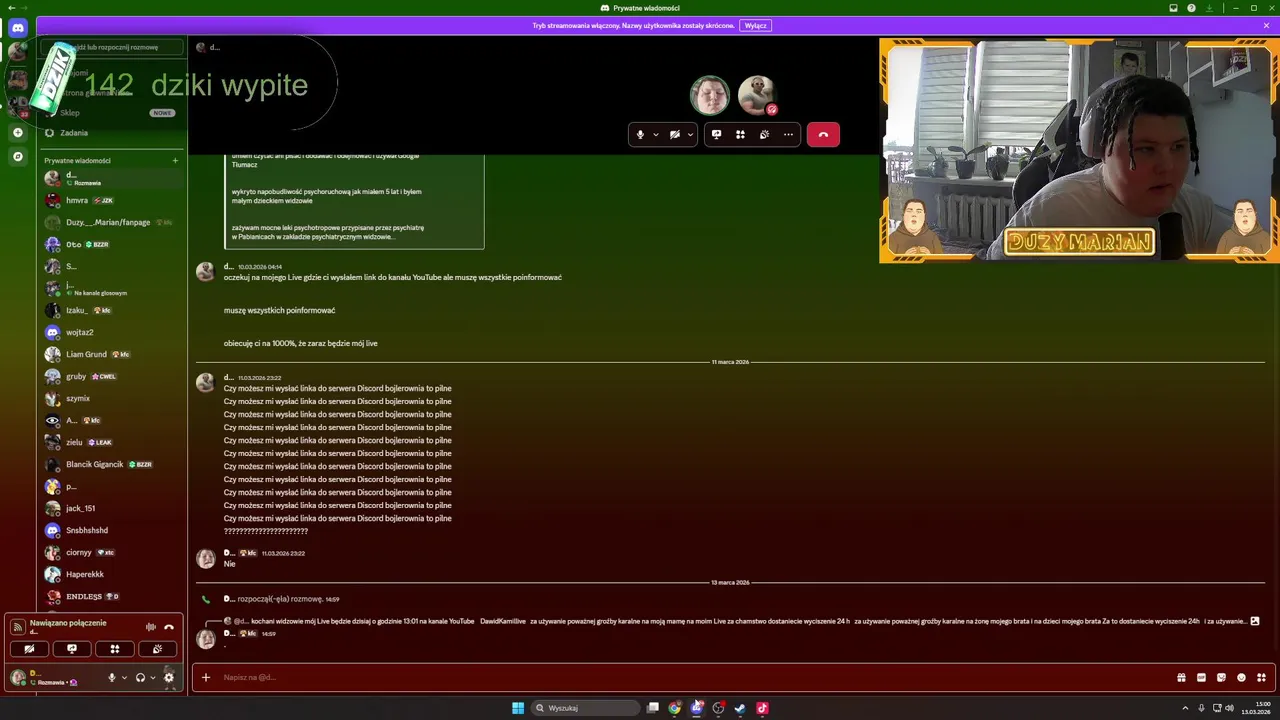
Task: Open Discord inbox icon in title bar
Action: click(x=1174, y=8)
